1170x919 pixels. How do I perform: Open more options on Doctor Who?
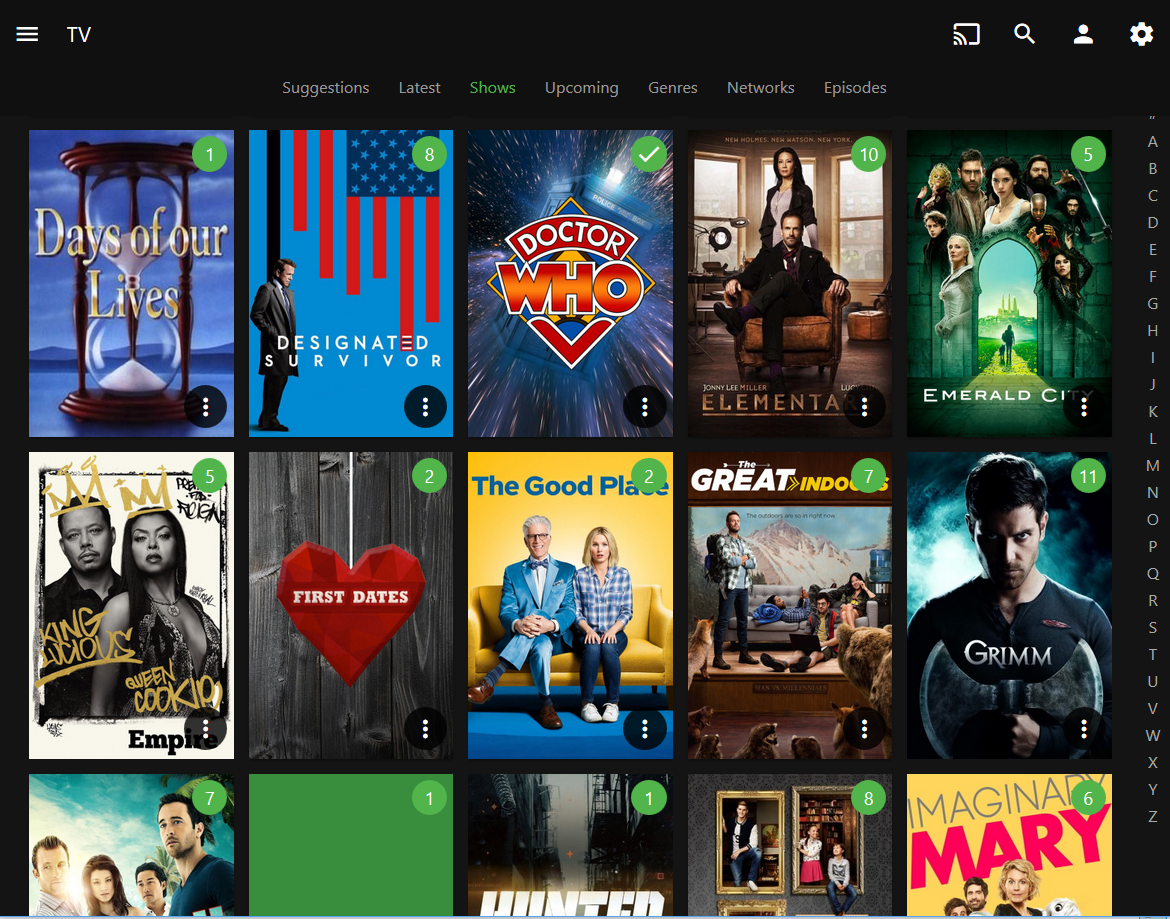click(x=645, y=407)
